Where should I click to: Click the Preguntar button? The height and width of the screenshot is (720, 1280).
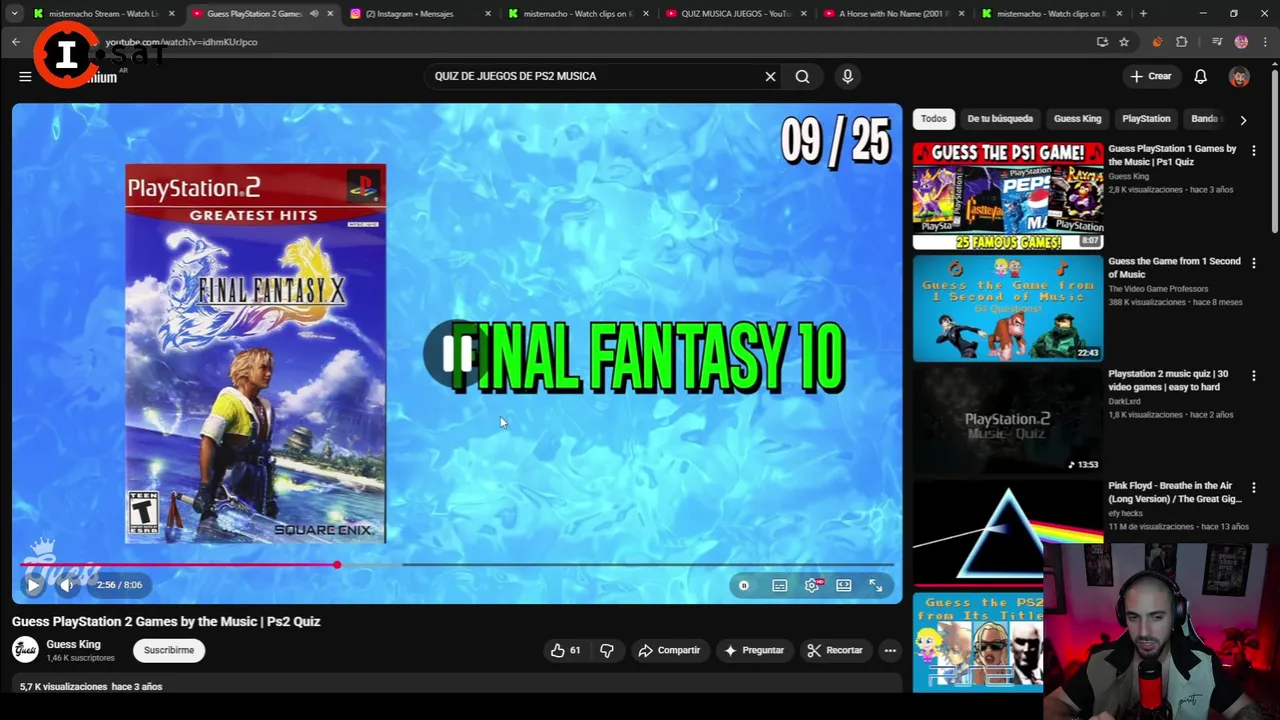754,650
